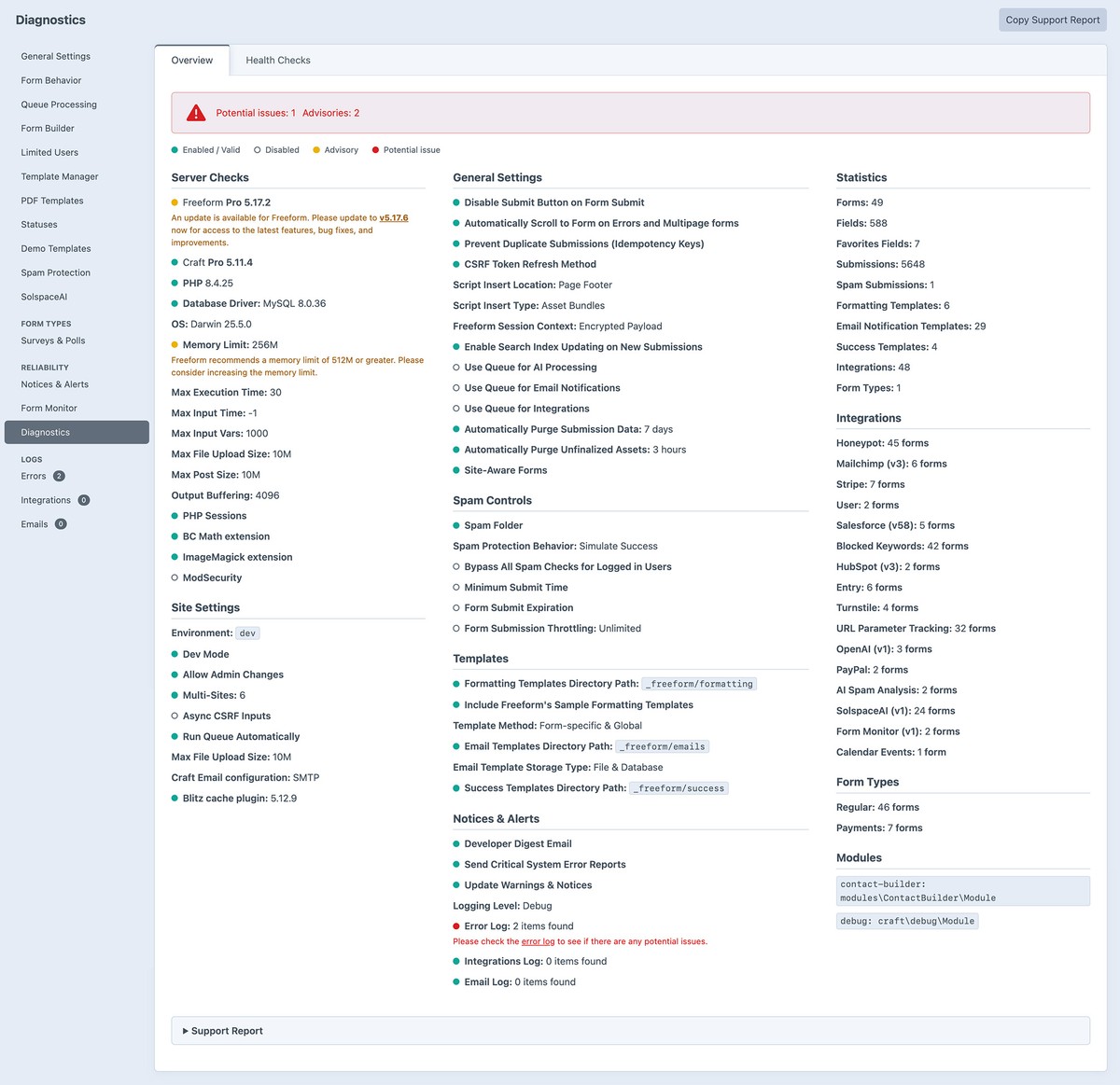Click Potential issues: 1 text
The image size is (1120, 1085).
256,113
